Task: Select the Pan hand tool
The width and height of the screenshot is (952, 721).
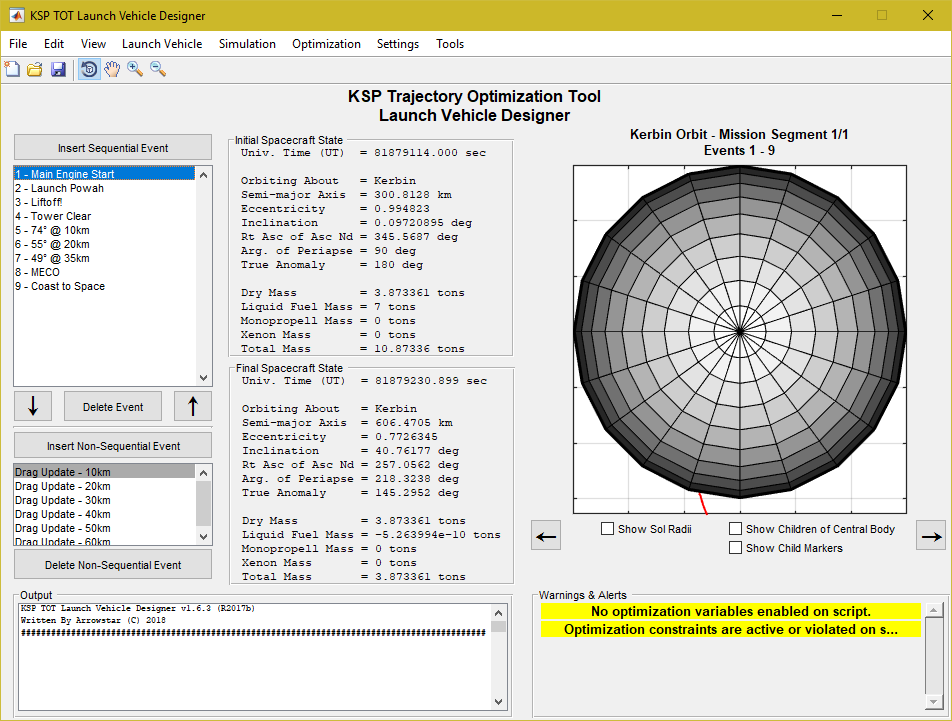Action: point(112,69)
